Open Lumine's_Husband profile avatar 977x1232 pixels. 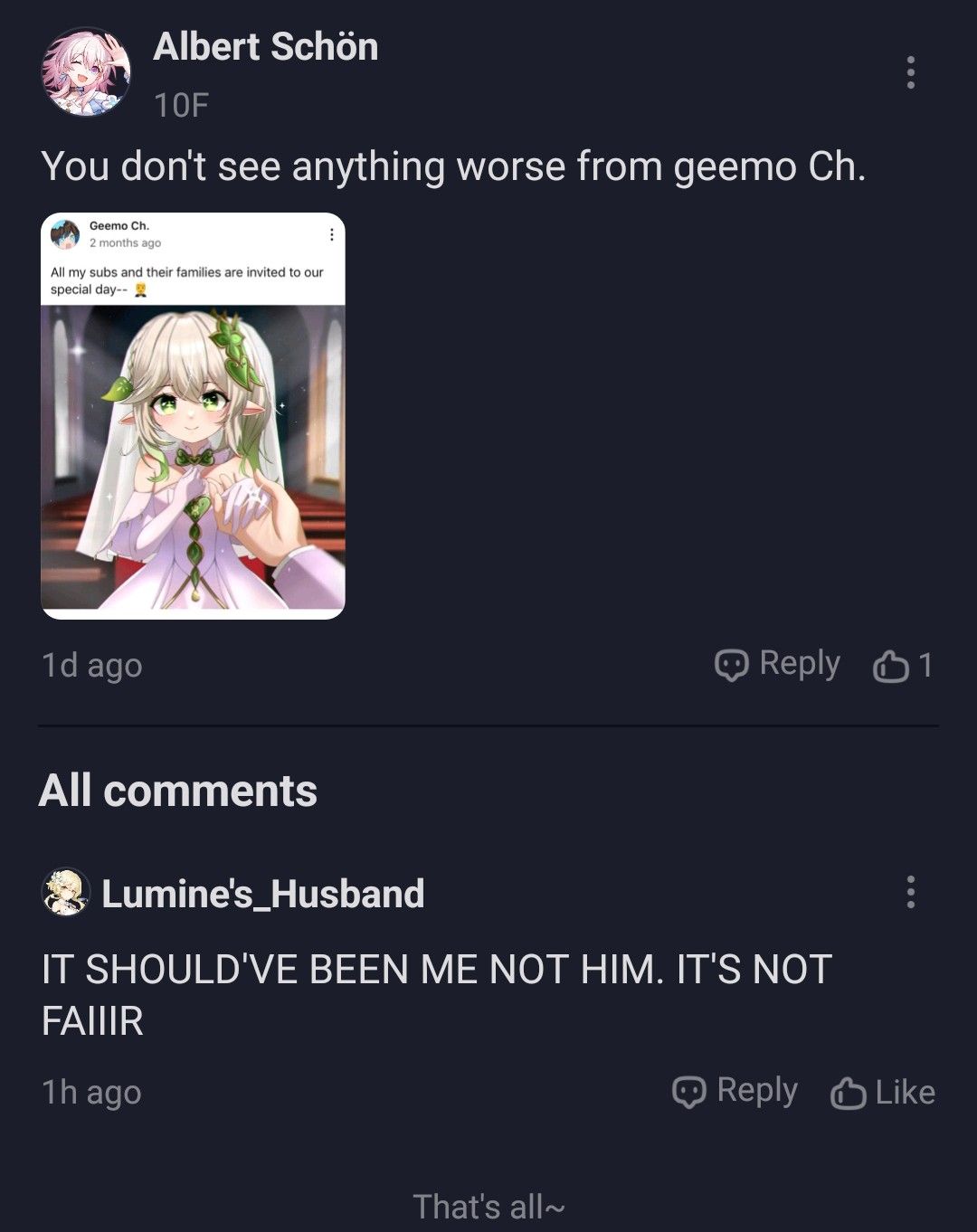click(x=66, y=892)
